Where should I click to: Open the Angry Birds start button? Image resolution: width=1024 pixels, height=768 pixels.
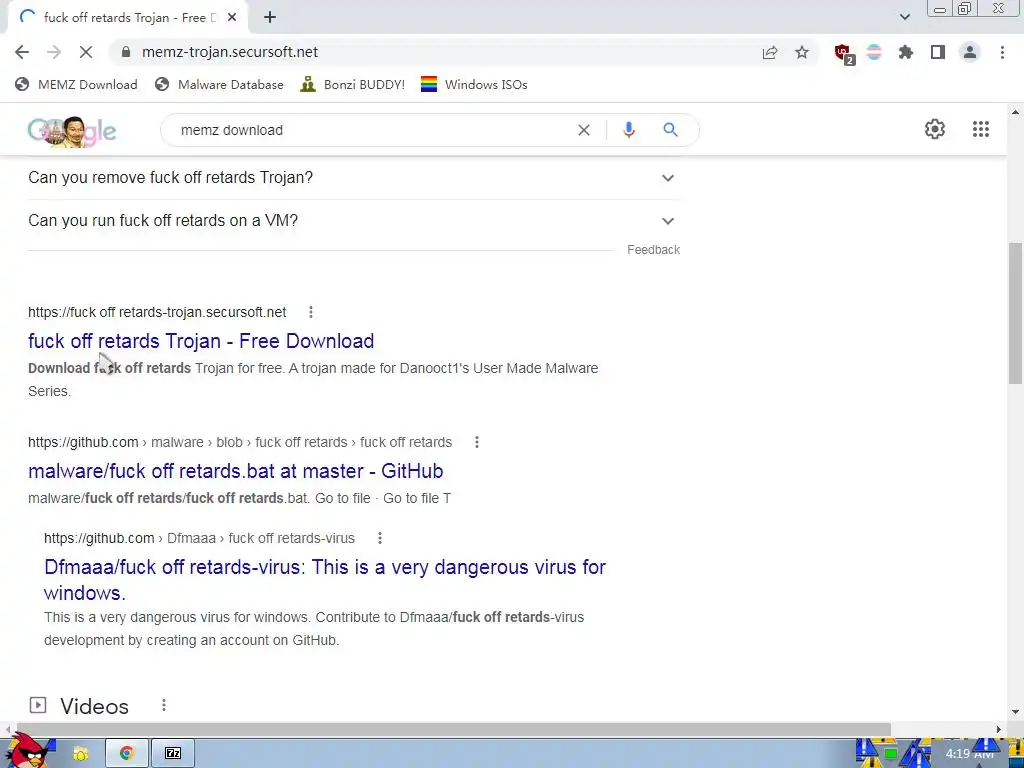coord(27,751)
